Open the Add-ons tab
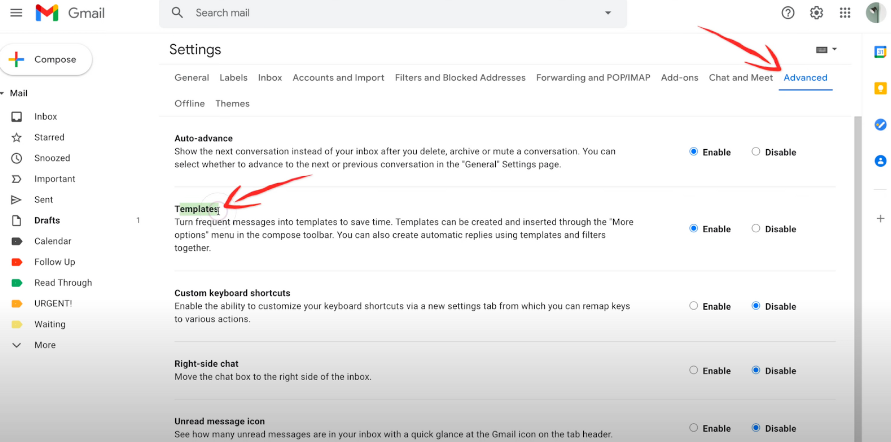The height and width of the screenshot is (442, 891). pos(680,78)
